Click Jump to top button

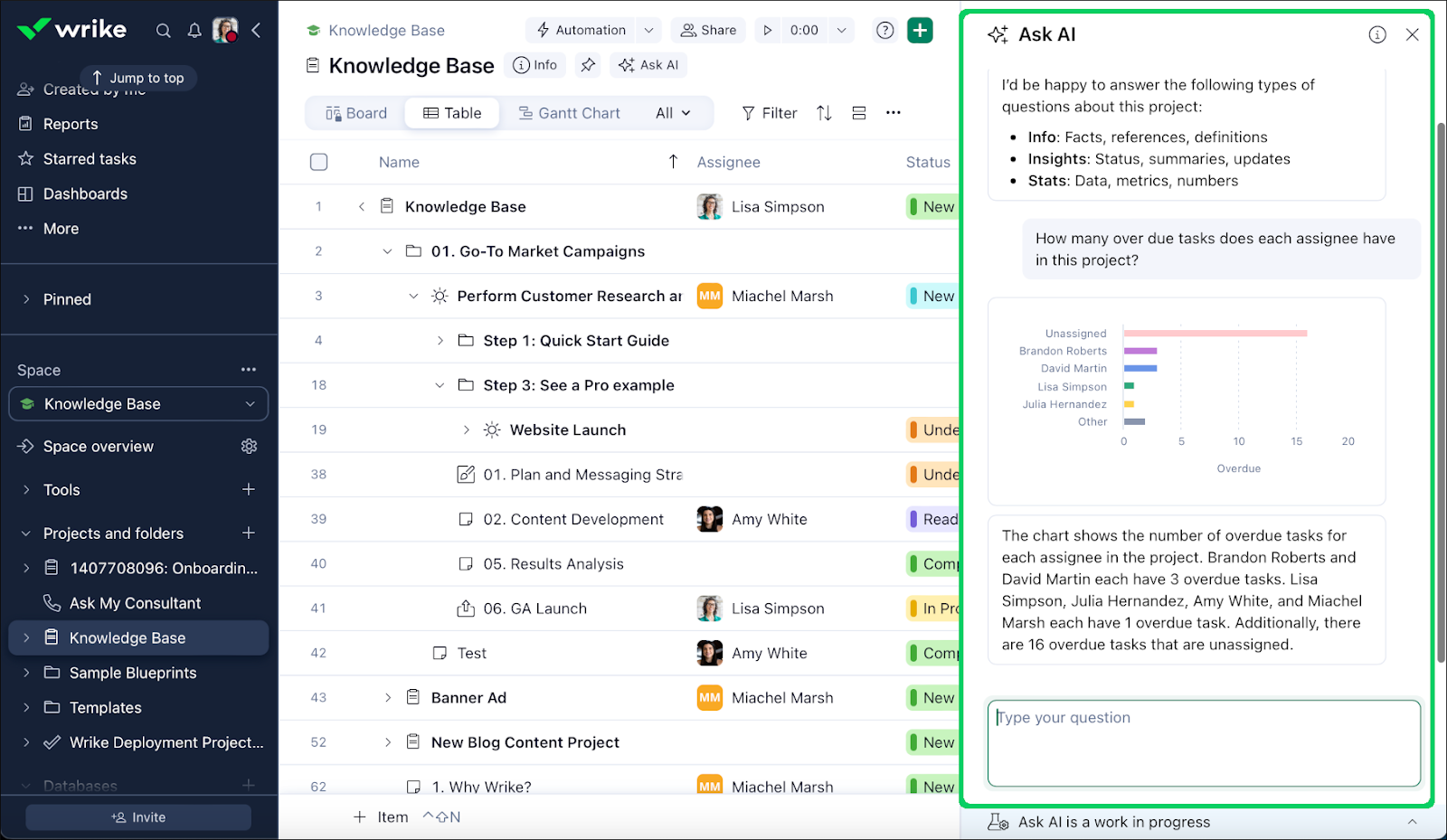click(138, 78)
